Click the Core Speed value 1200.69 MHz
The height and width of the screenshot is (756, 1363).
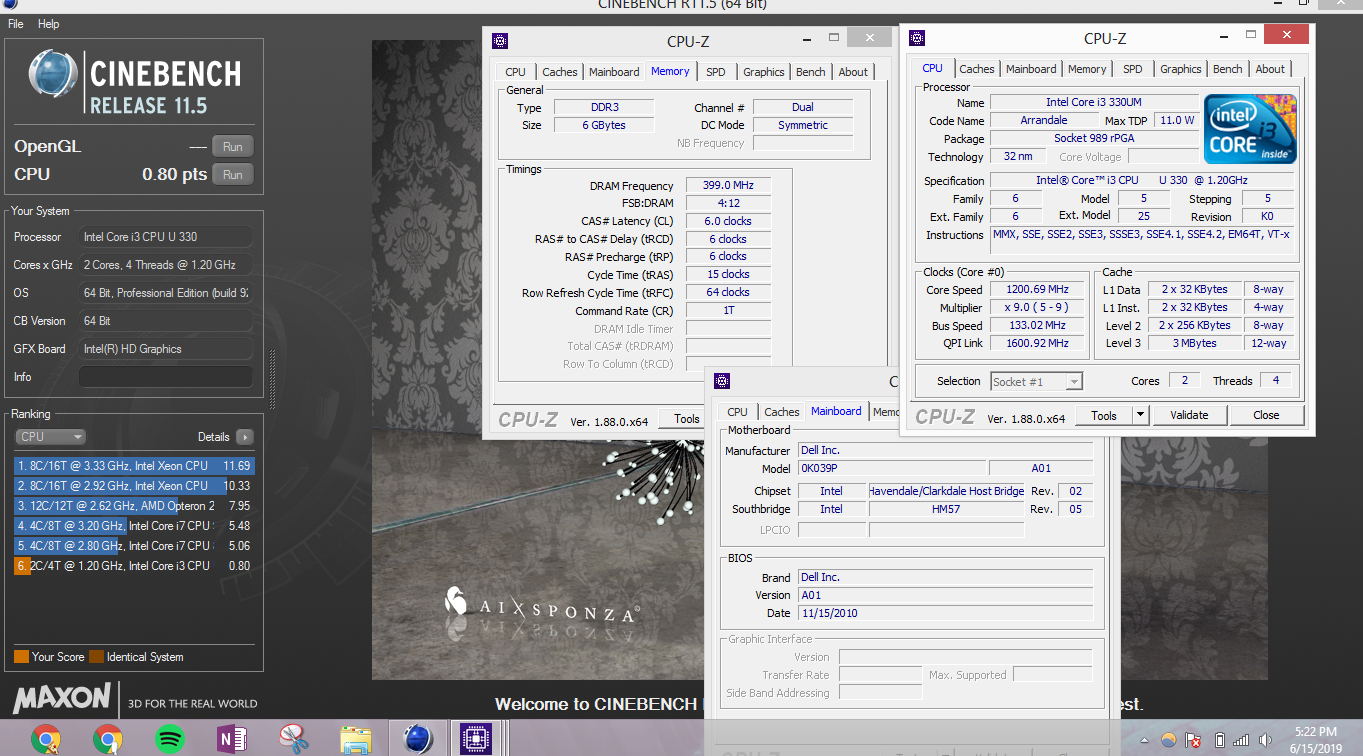tap(1037, 289)
